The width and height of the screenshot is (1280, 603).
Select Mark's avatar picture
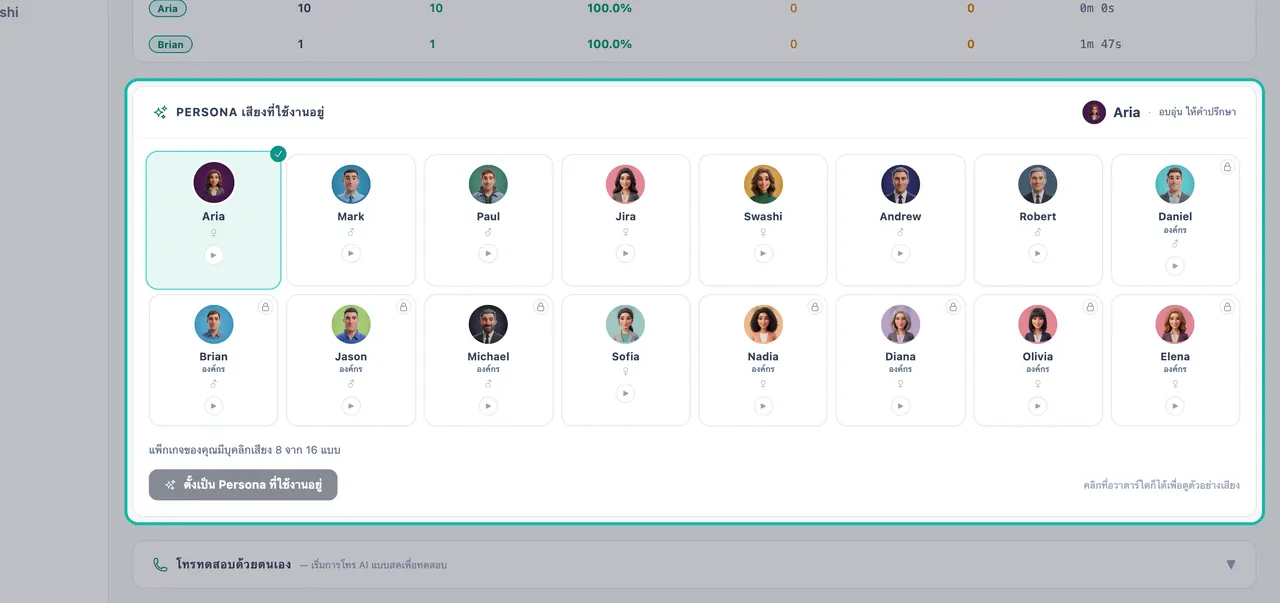click(351, 184)
